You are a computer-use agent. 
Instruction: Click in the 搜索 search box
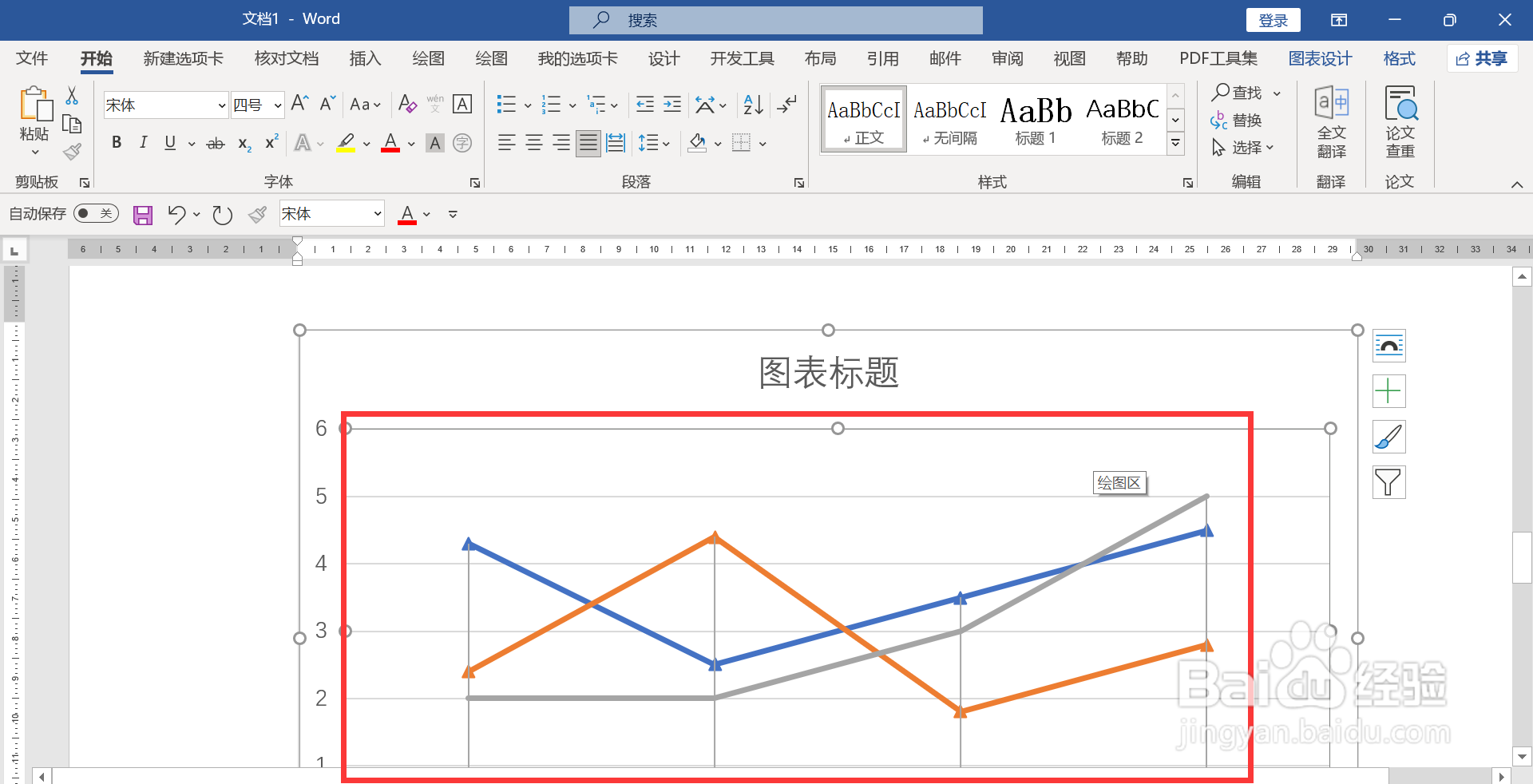(775, 20)
